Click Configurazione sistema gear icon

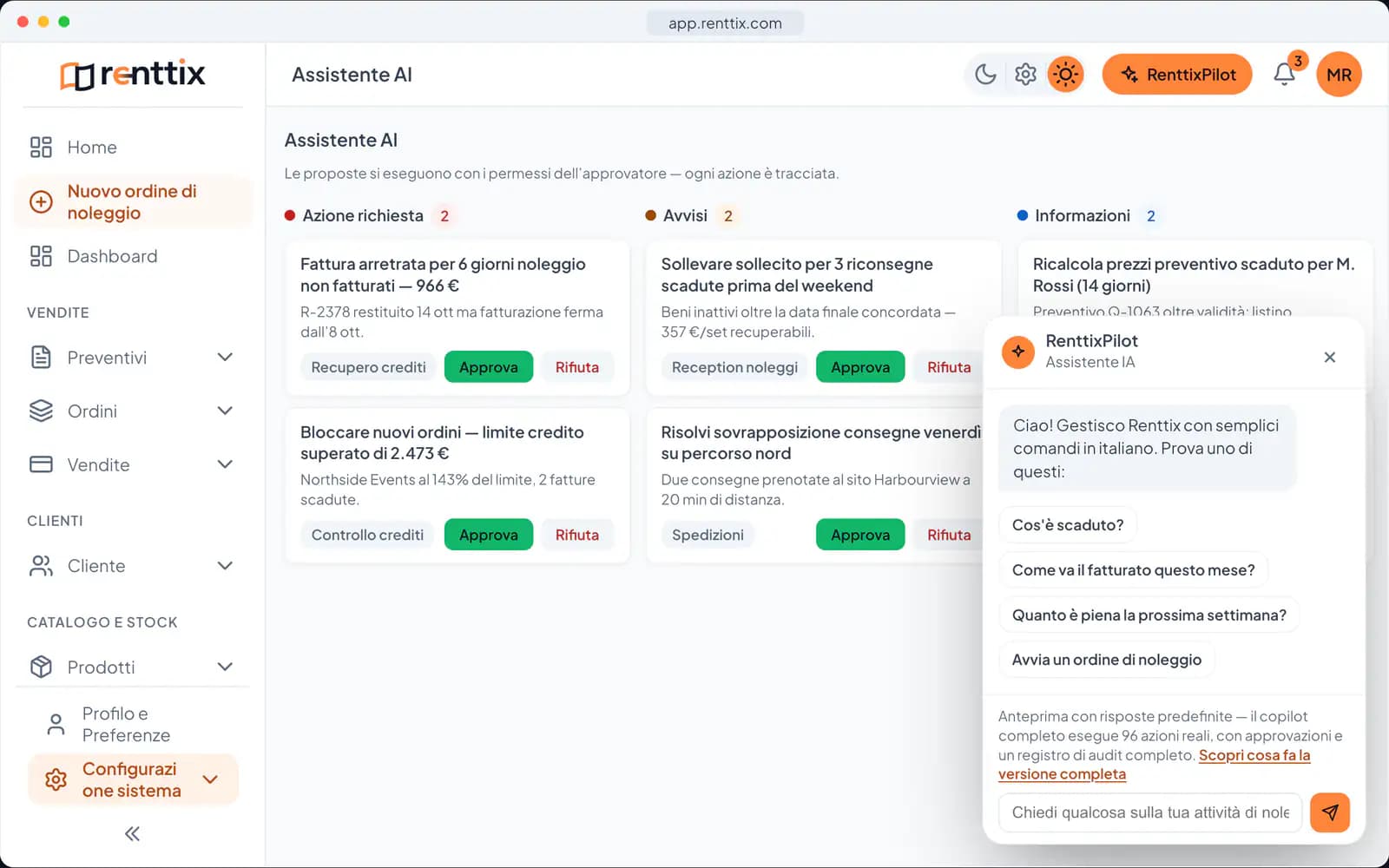pos(56,779)
